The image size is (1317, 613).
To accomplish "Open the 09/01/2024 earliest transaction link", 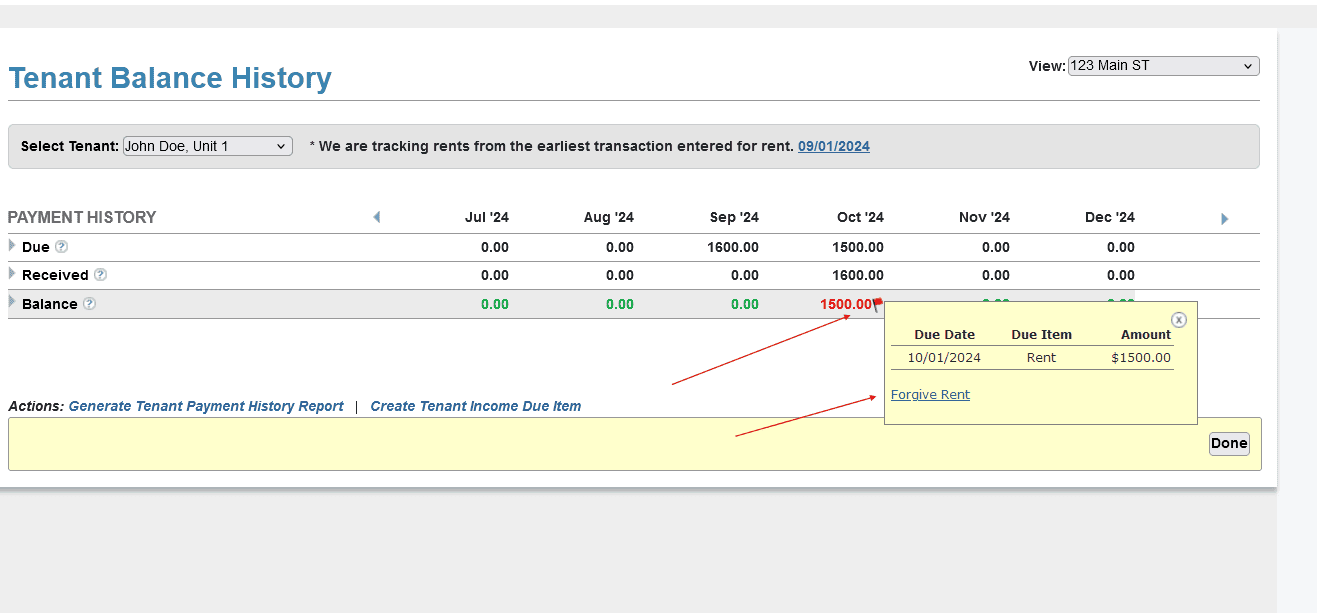I will click(x=833, y=146).
